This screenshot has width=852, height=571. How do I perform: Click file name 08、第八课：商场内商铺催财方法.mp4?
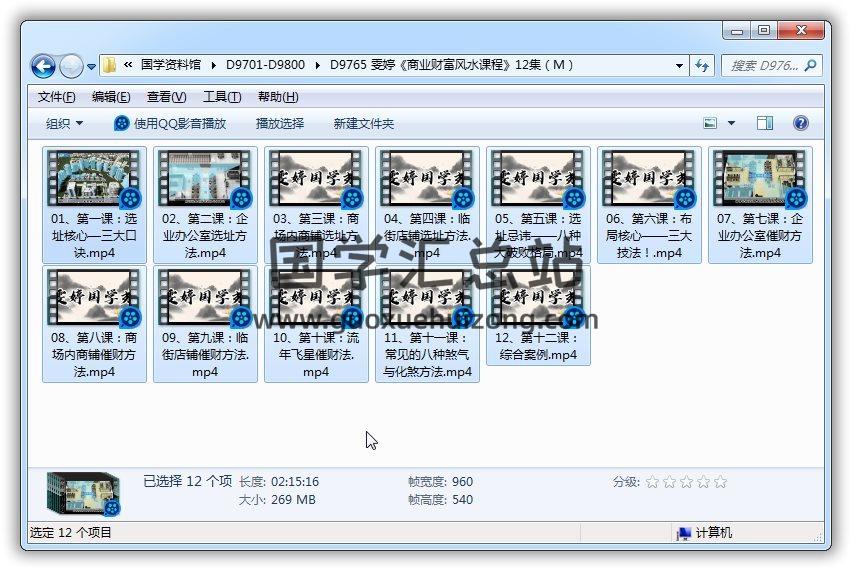(x=94, y=355)
